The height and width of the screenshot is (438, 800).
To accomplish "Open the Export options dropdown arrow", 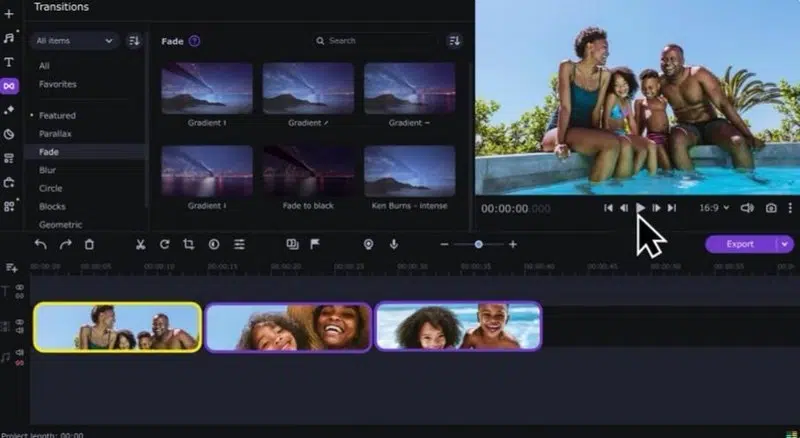I will 785,244.
